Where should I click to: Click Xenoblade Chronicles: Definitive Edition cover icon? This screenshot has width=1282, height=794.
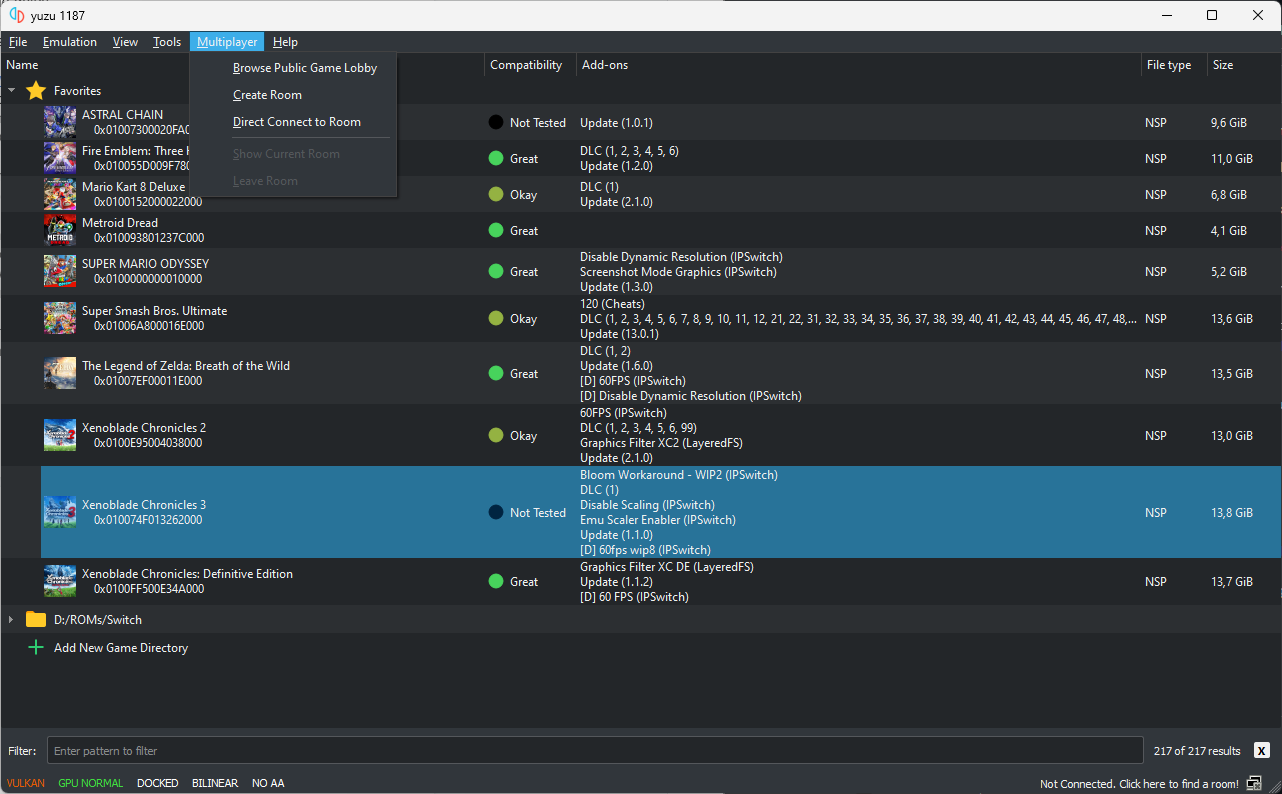(60, 581)
